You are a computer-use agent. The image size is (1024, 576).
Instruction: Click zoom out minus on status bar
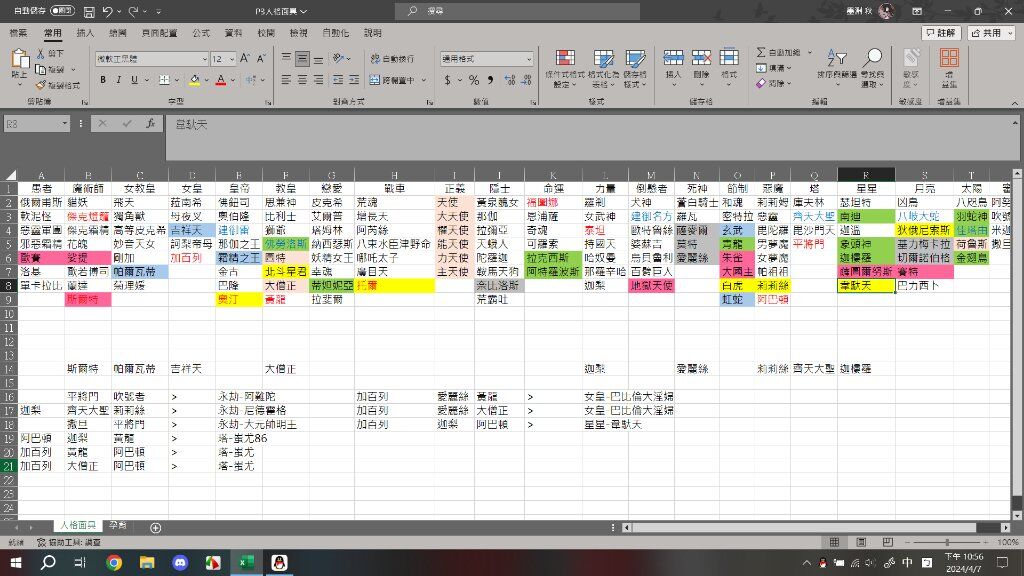tap(908, 542)
